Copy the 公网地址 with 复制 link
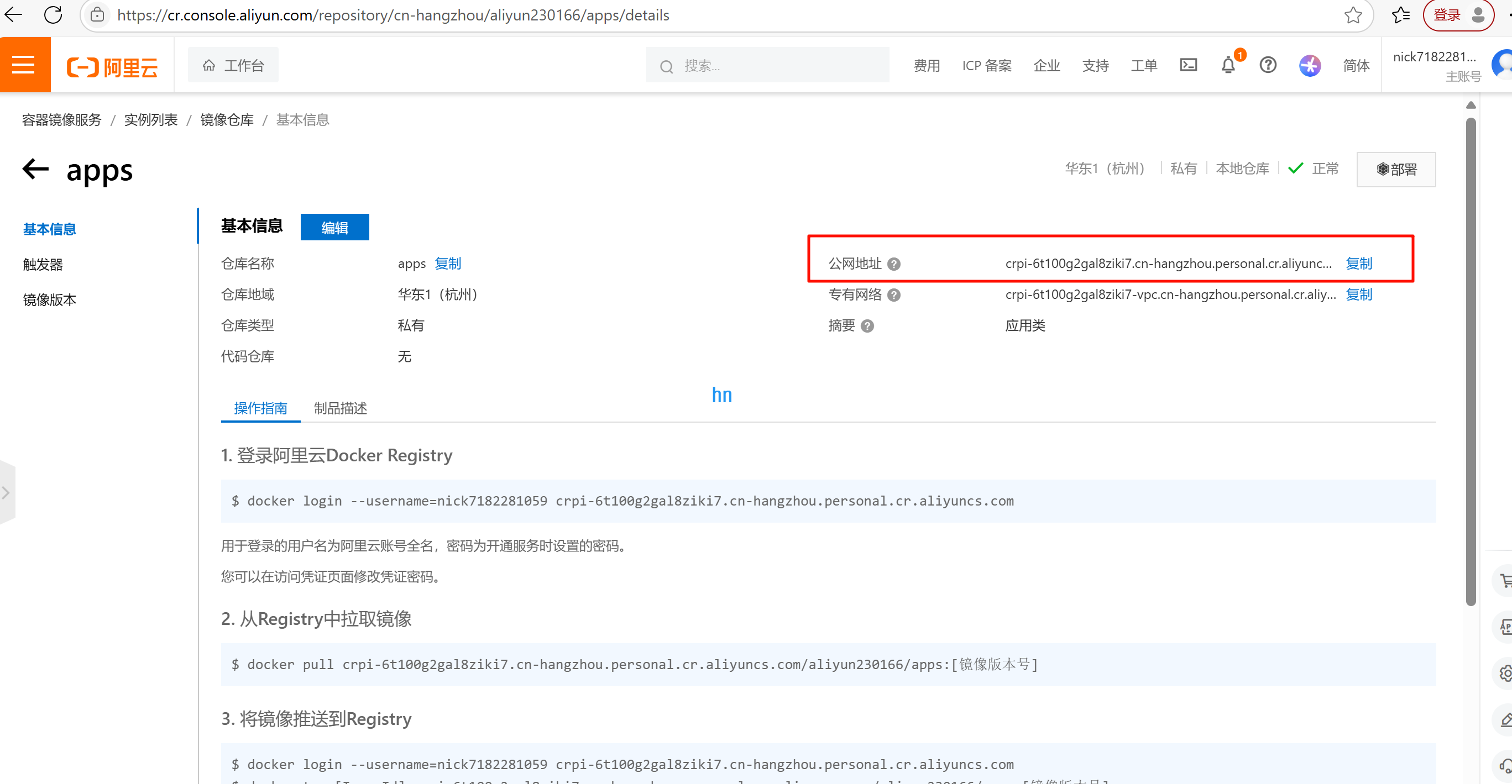 click(1358, 264)
